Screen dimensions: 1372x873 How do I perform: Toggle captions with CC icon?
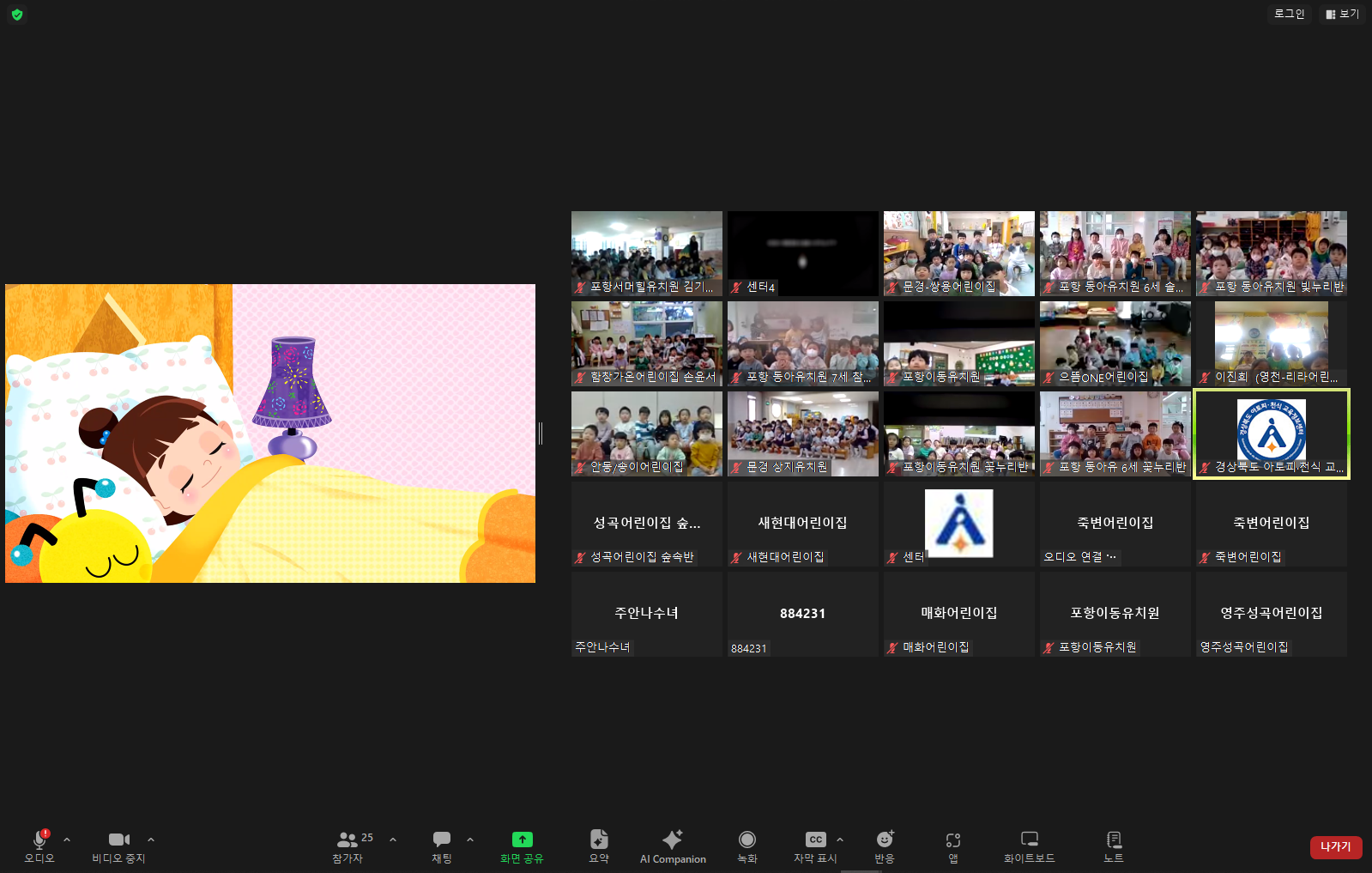pos(815,840)
